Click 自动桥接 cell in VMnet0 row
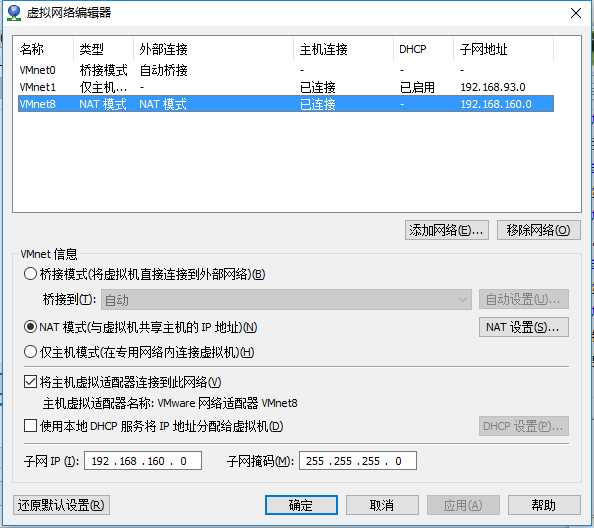This screenshot has height=528, width=594. tap(163, 70)
